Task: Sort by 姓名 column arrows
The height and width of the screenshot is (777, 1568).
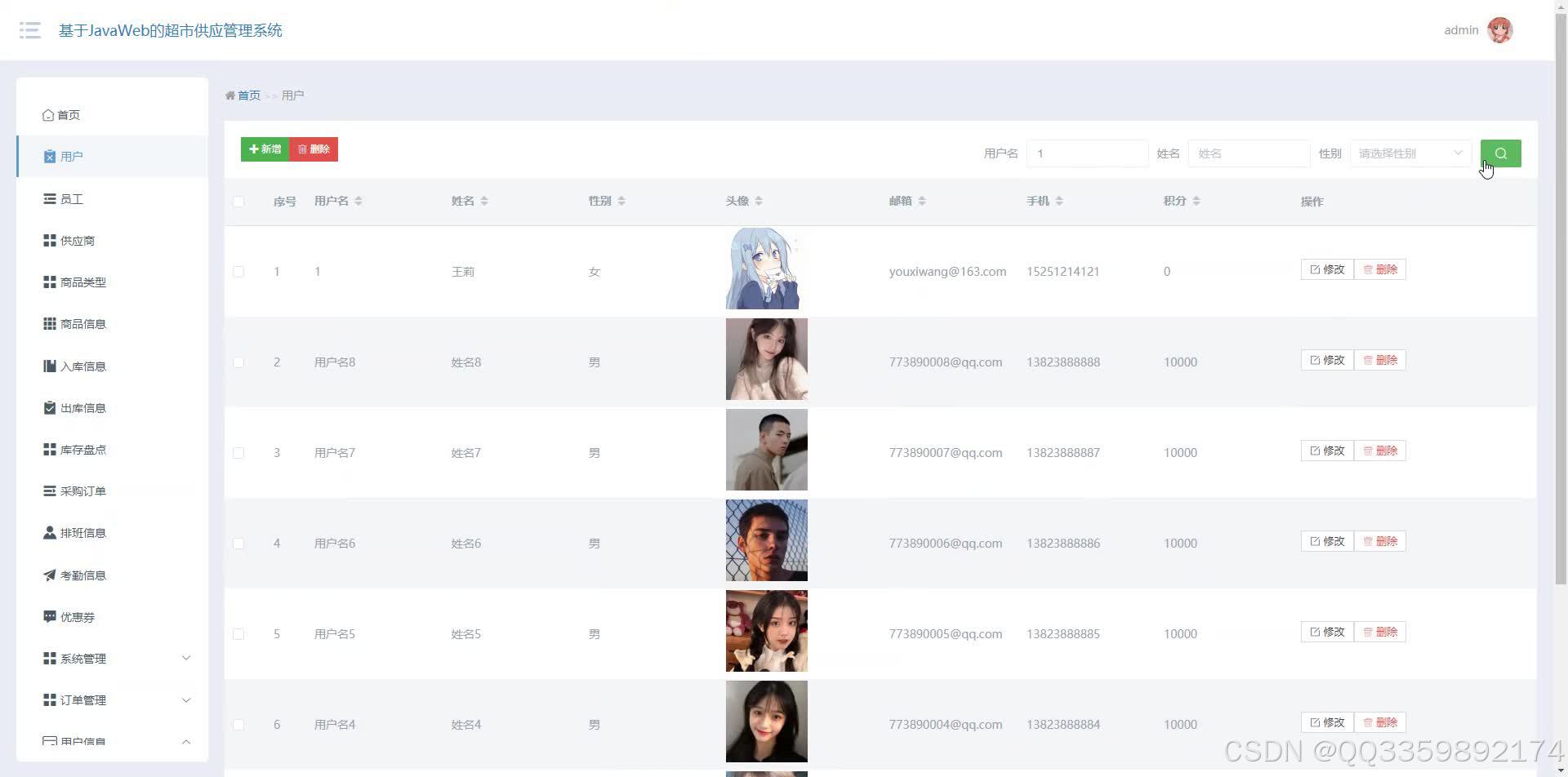Action: [484, 201]
